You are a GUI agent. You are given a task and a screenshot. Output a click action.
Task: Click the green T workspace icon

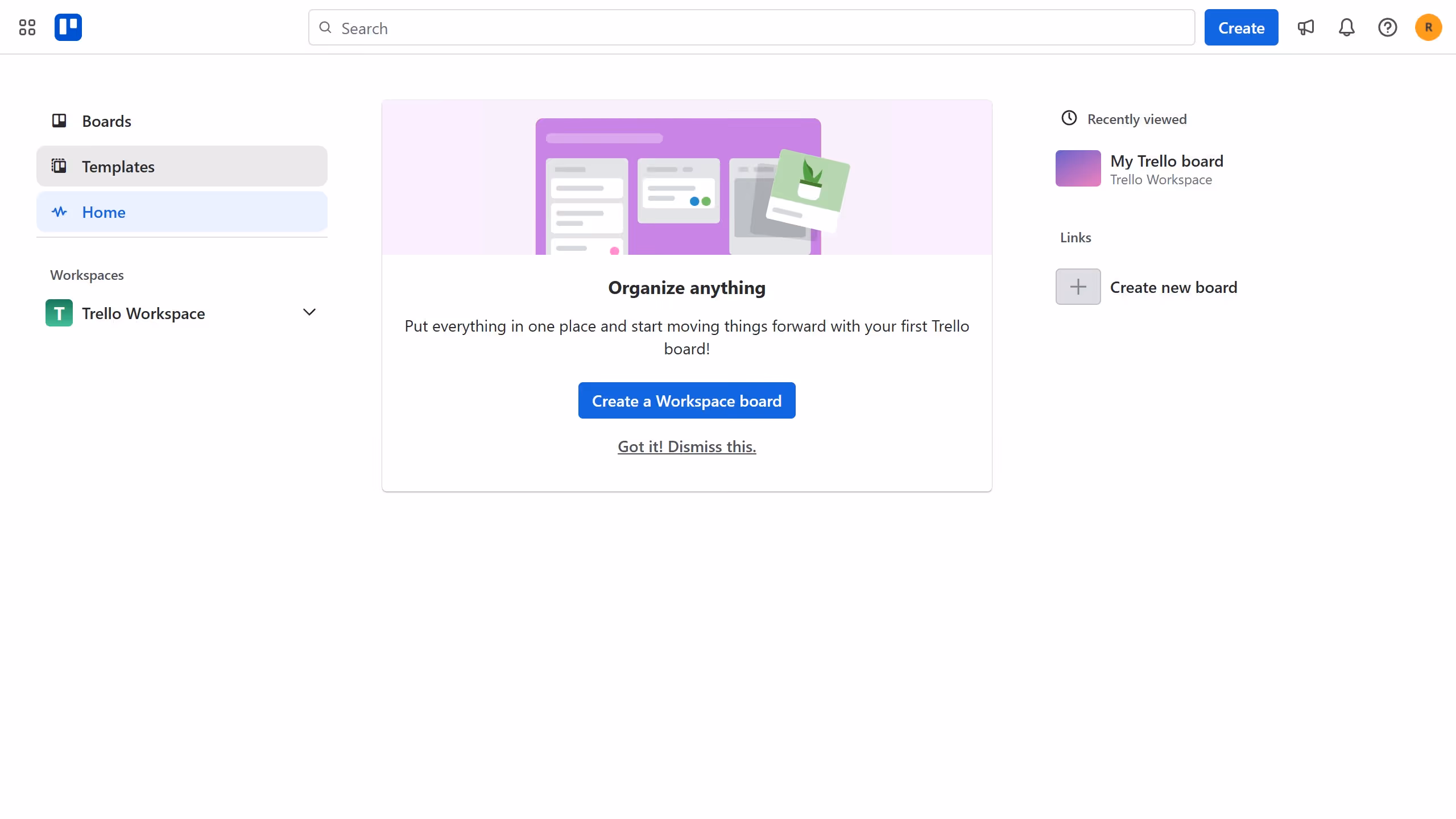tap(59, 313)
